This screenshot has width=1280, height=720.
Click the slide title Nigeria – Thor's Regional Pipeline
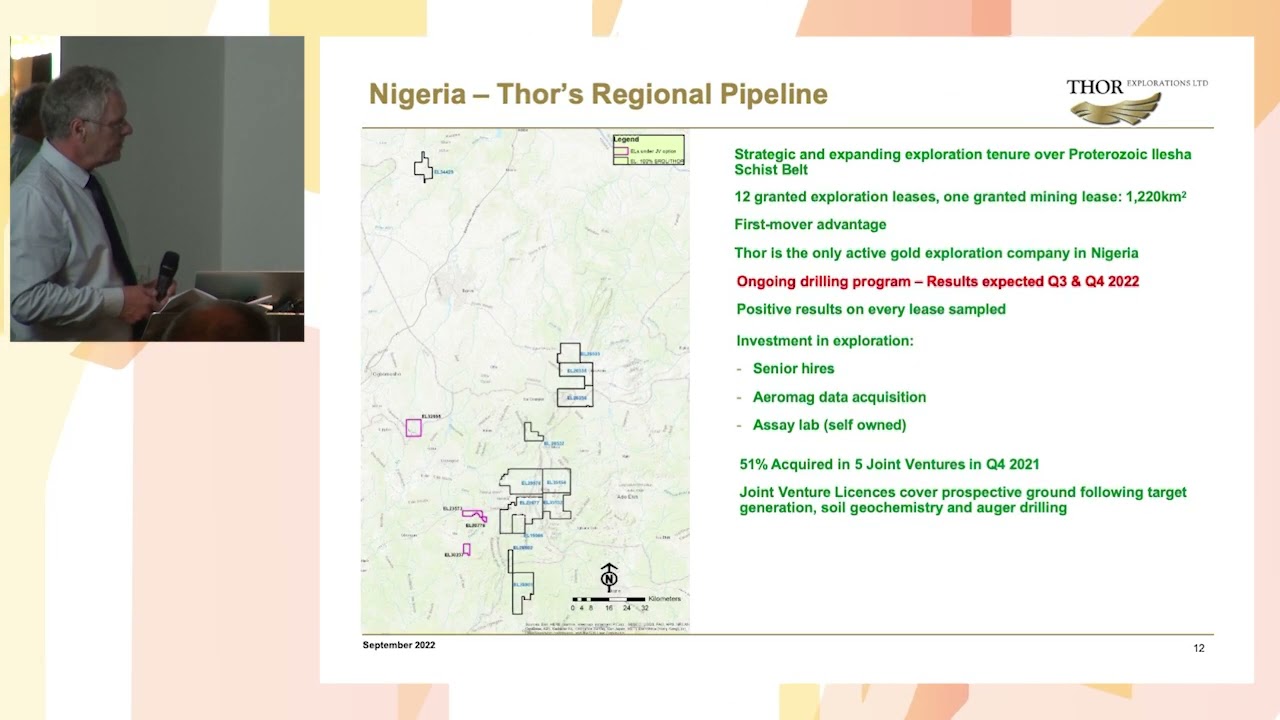(598, 95)
